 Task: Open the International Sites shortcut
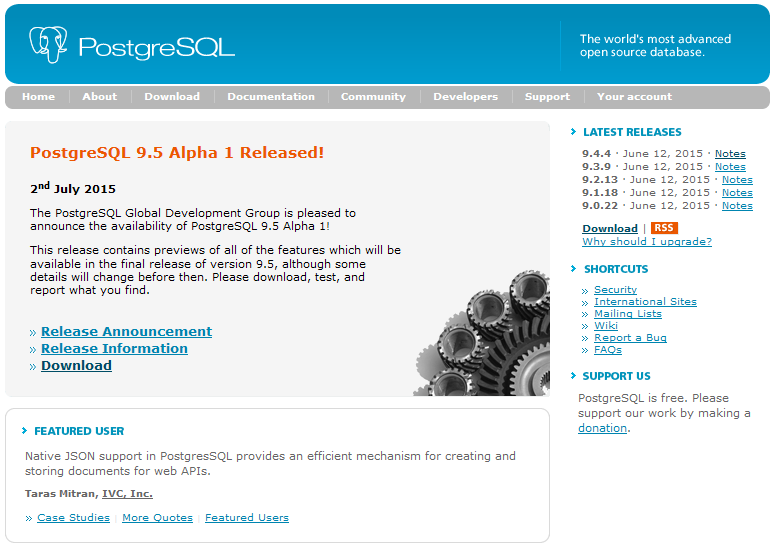[x=645, y=302]
